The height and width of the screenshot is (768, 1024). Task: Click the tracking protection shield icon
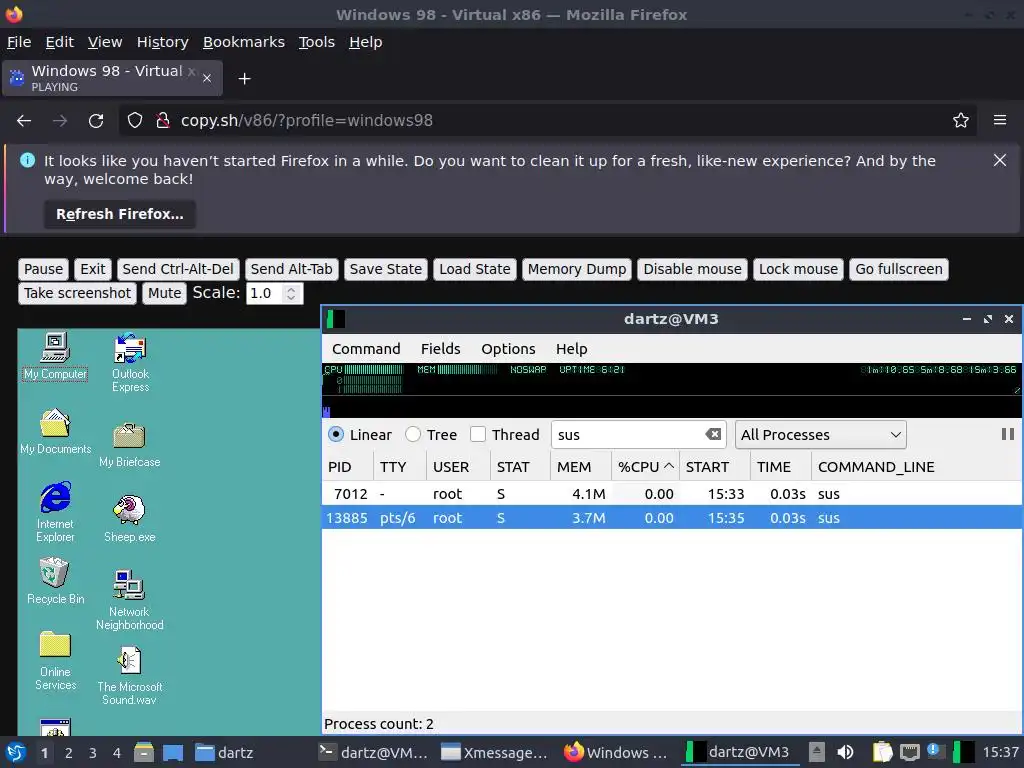(x=135, y=120)
